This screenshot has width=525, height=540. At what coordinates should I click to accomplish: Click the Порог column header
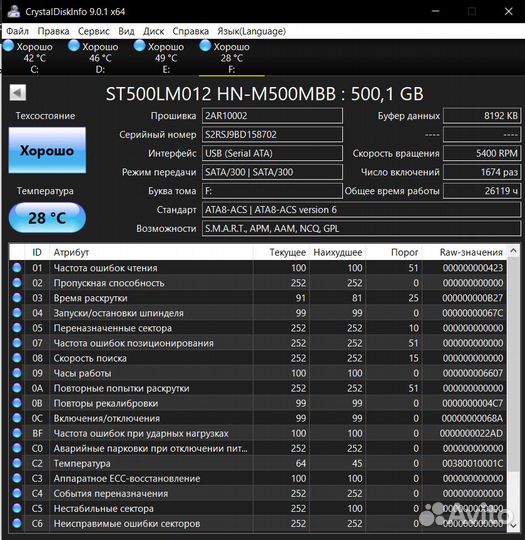[x=394, y=252]
